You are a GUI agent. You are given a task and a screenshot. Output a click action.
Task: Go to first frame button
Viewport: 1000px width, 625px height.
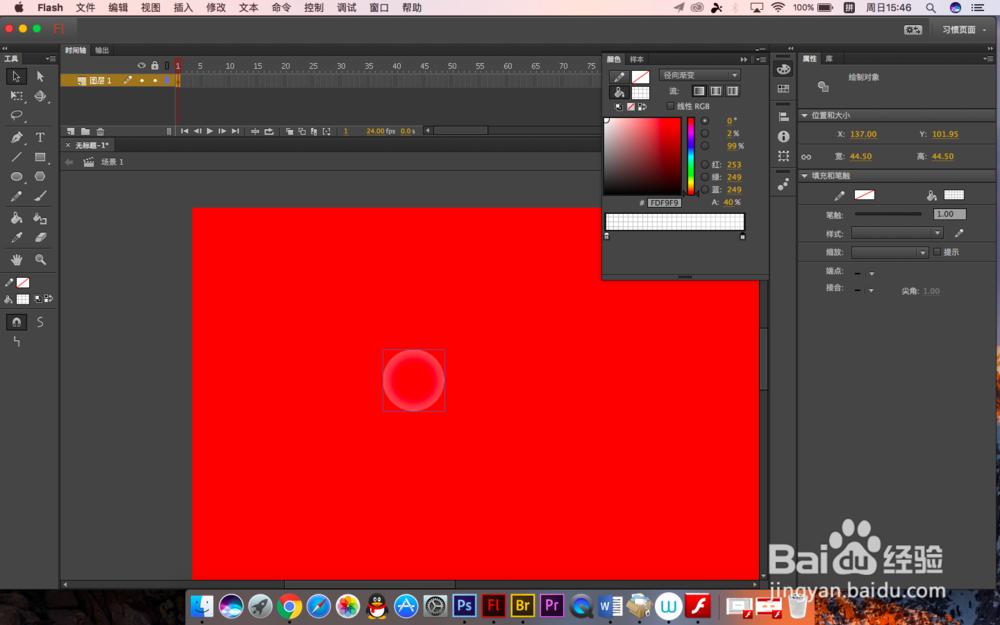(x=184, y=131)
